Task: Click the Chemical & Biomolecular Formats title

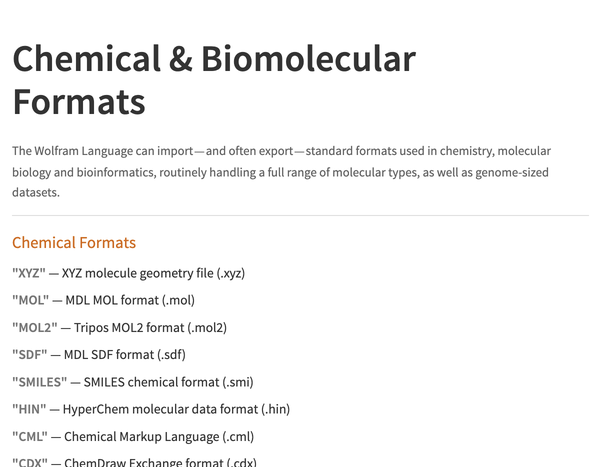Action: (213, 80)
